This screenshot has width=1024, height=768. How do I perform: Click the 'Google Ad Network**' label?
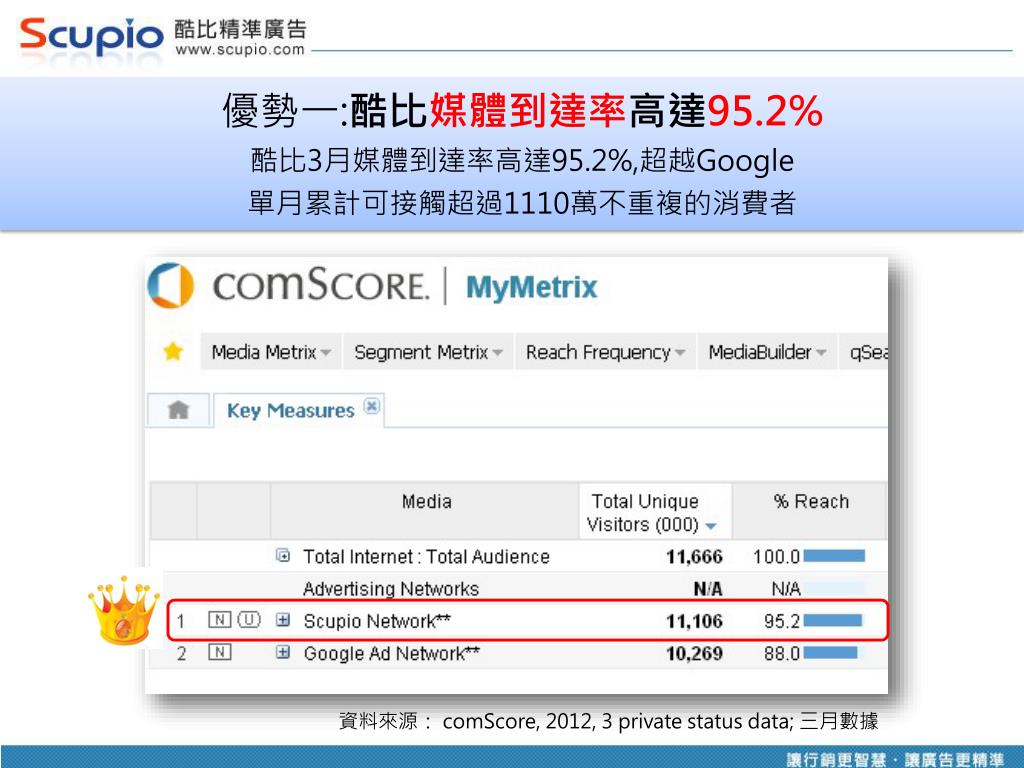[391, 653]
